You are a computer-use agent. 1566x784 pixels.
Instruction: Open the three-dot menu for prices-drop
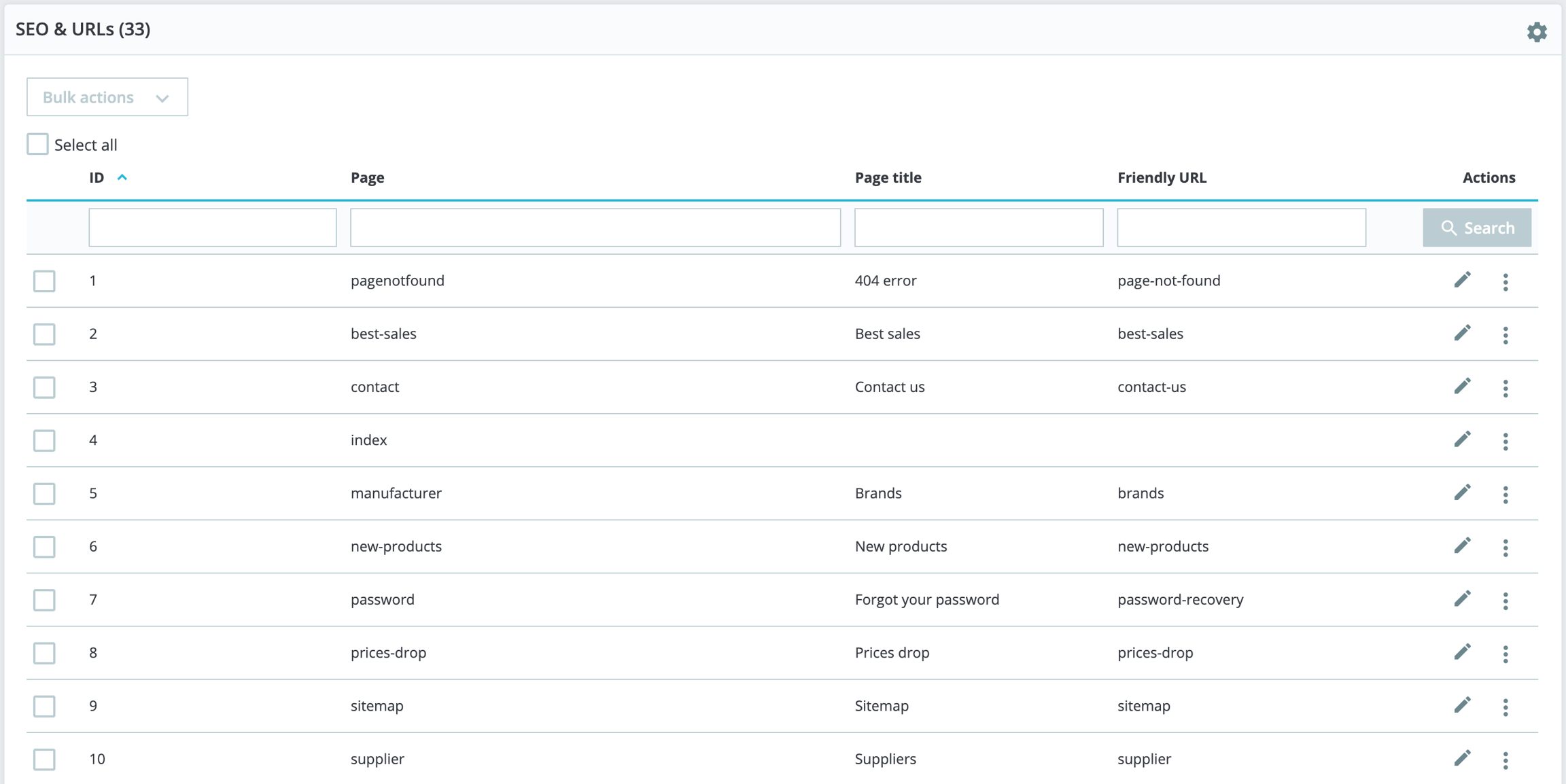pos(1506,654)
